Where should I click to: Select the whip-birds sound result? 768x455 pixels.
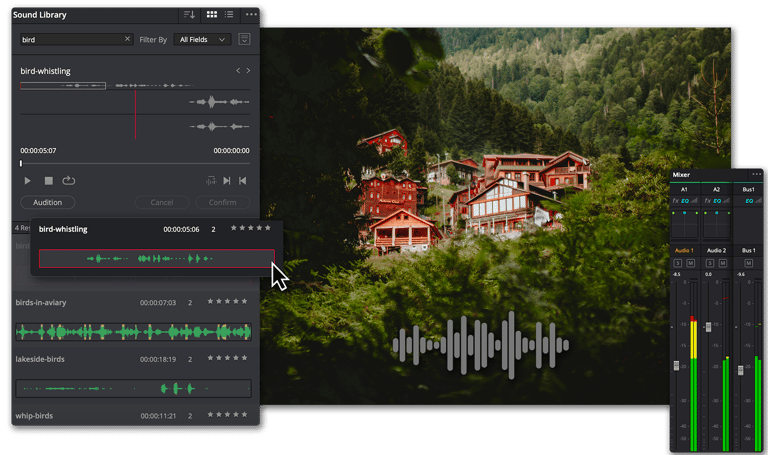click(x=133, y=415)
